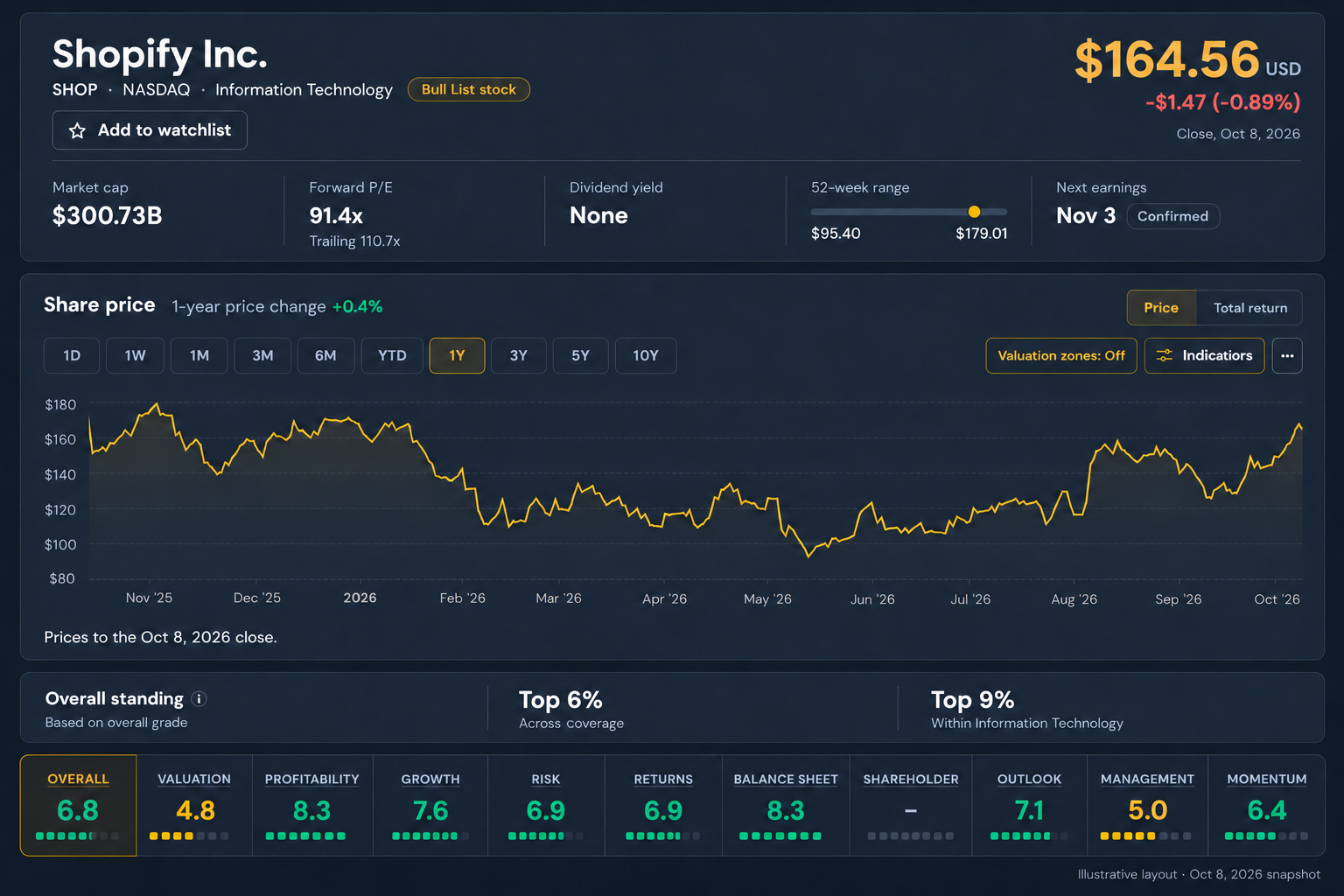
Task: Open the Profitability grade card
Action: pos(312,806)
